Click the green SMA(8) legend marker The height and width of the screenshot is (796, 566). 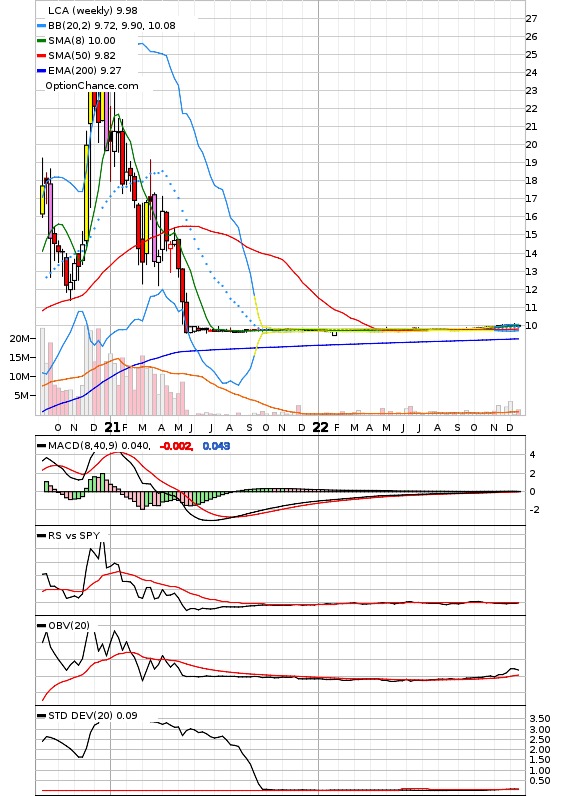(x=42, y=41)
